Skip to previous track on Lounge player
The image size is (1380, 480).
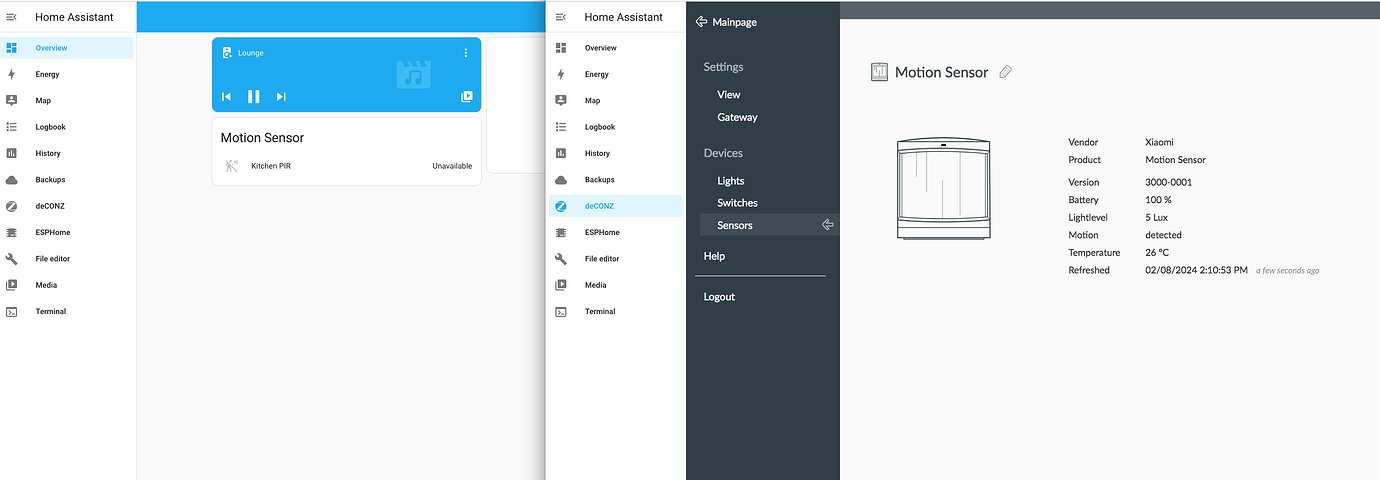coord(227,96)
